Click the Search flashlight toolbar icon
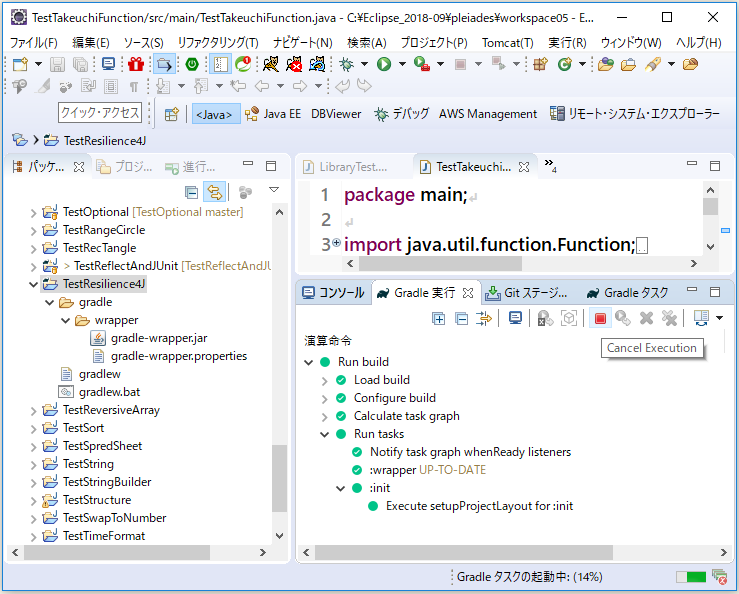This screenshot has height=594, width=739. click(653, 64)
